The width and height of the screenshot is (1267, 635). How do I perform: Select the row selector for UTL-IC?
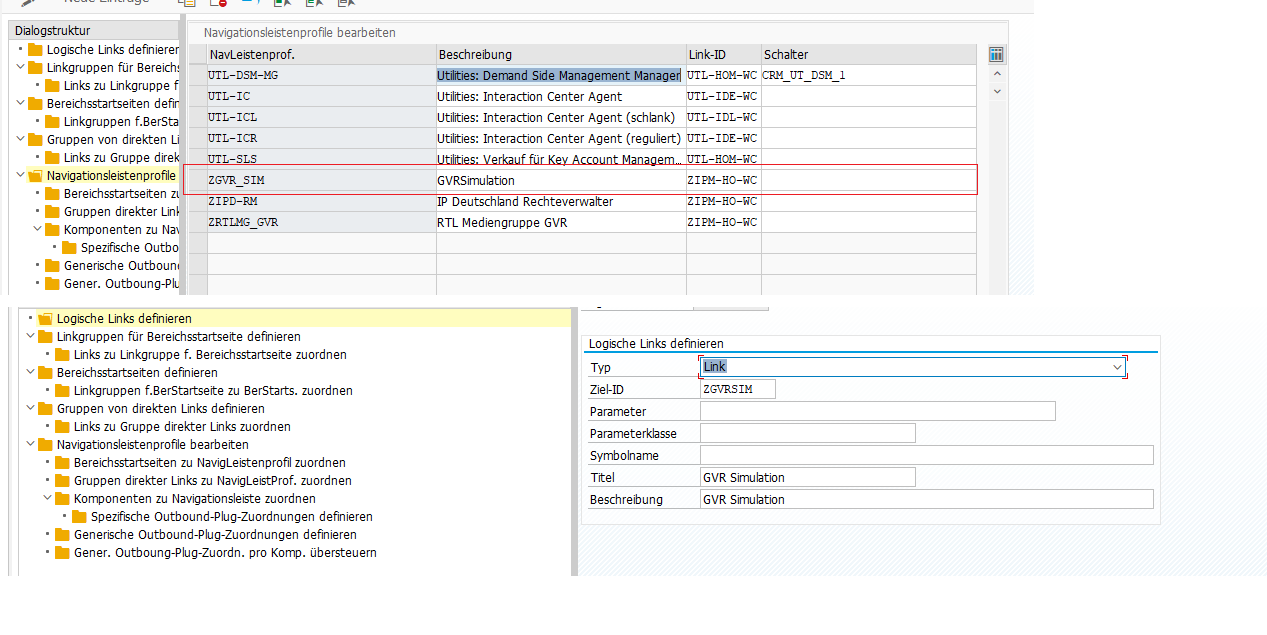pyautogui.click(x=197, y=97)
